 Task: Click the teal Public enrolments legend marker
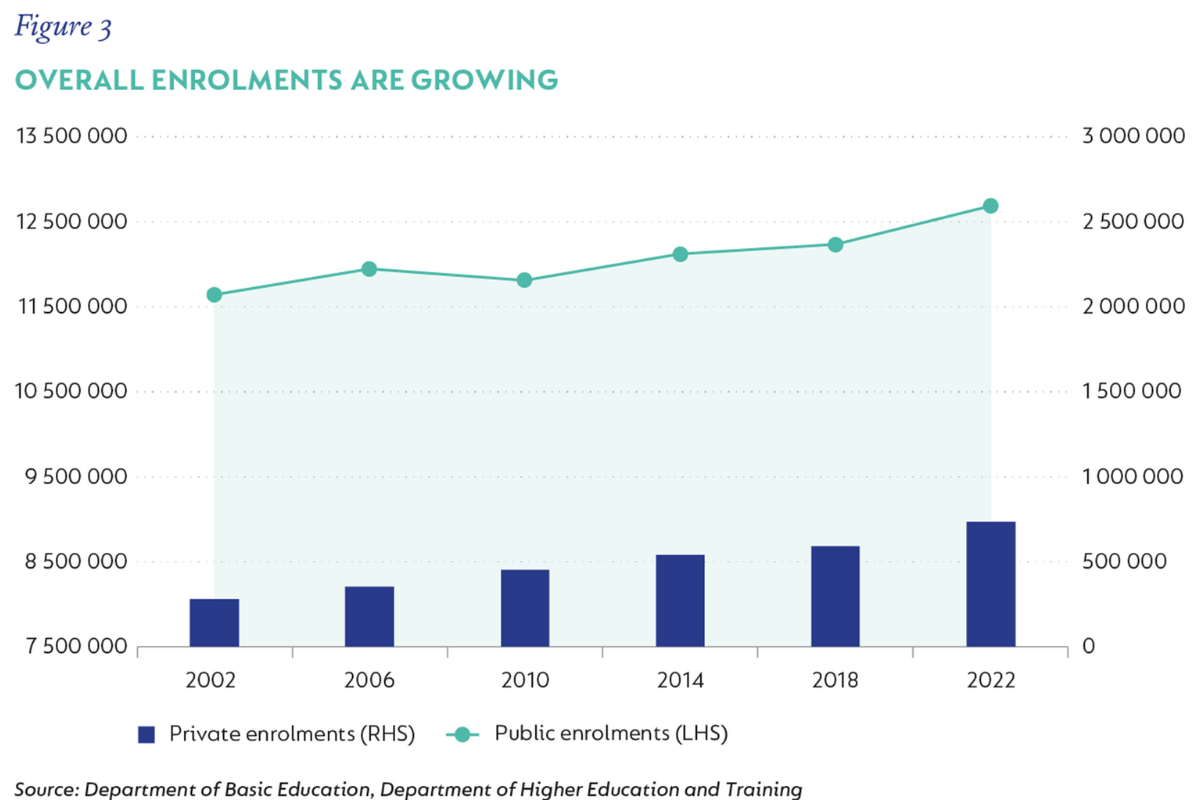[x=462, y=734]
